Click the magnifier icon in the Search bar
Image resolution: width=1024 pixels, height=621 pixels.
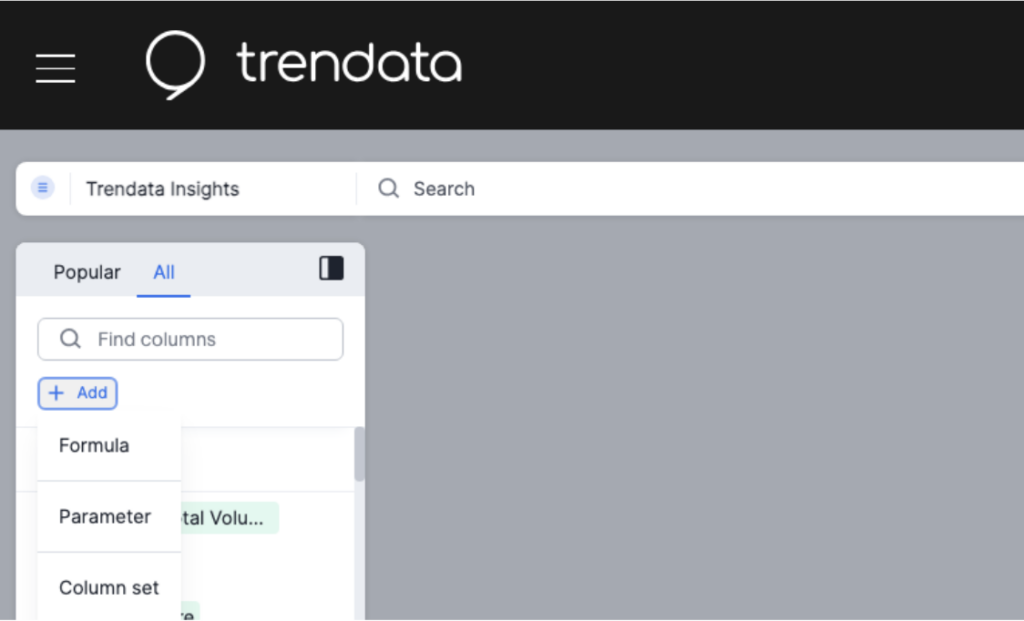(389, 188)
